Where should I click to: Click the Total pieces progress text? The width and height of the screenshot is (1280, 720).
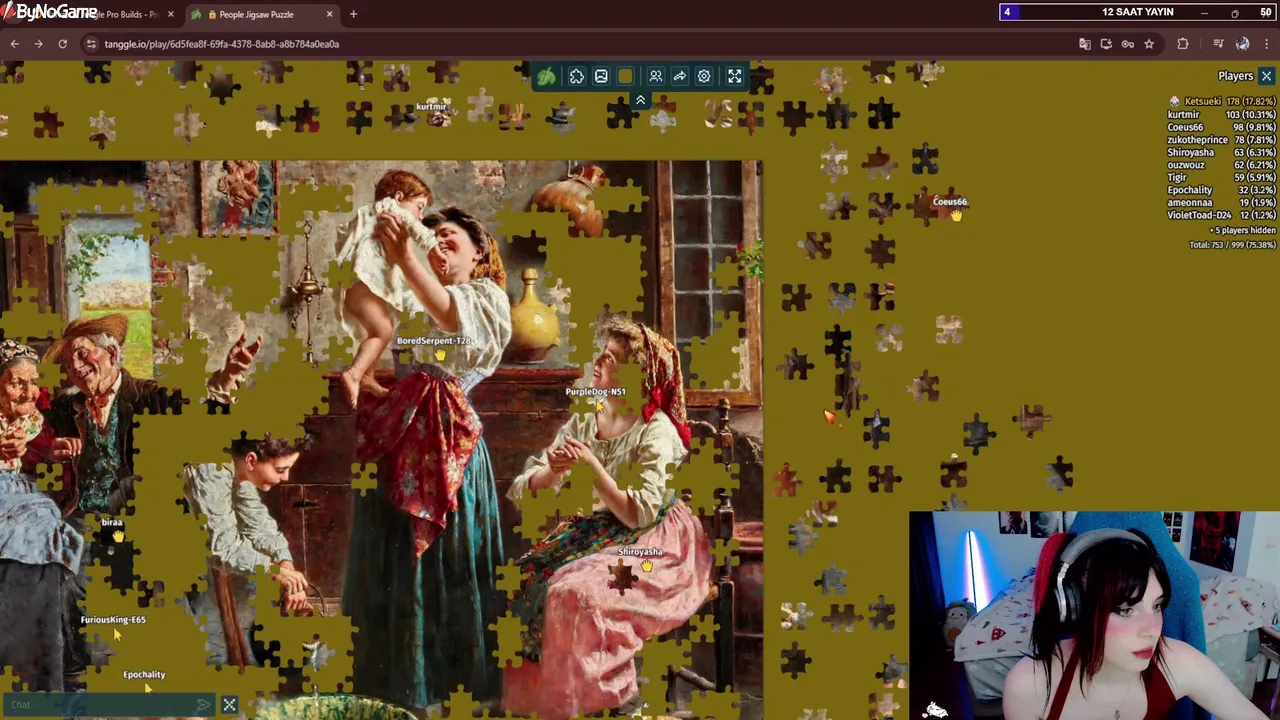1231,245
